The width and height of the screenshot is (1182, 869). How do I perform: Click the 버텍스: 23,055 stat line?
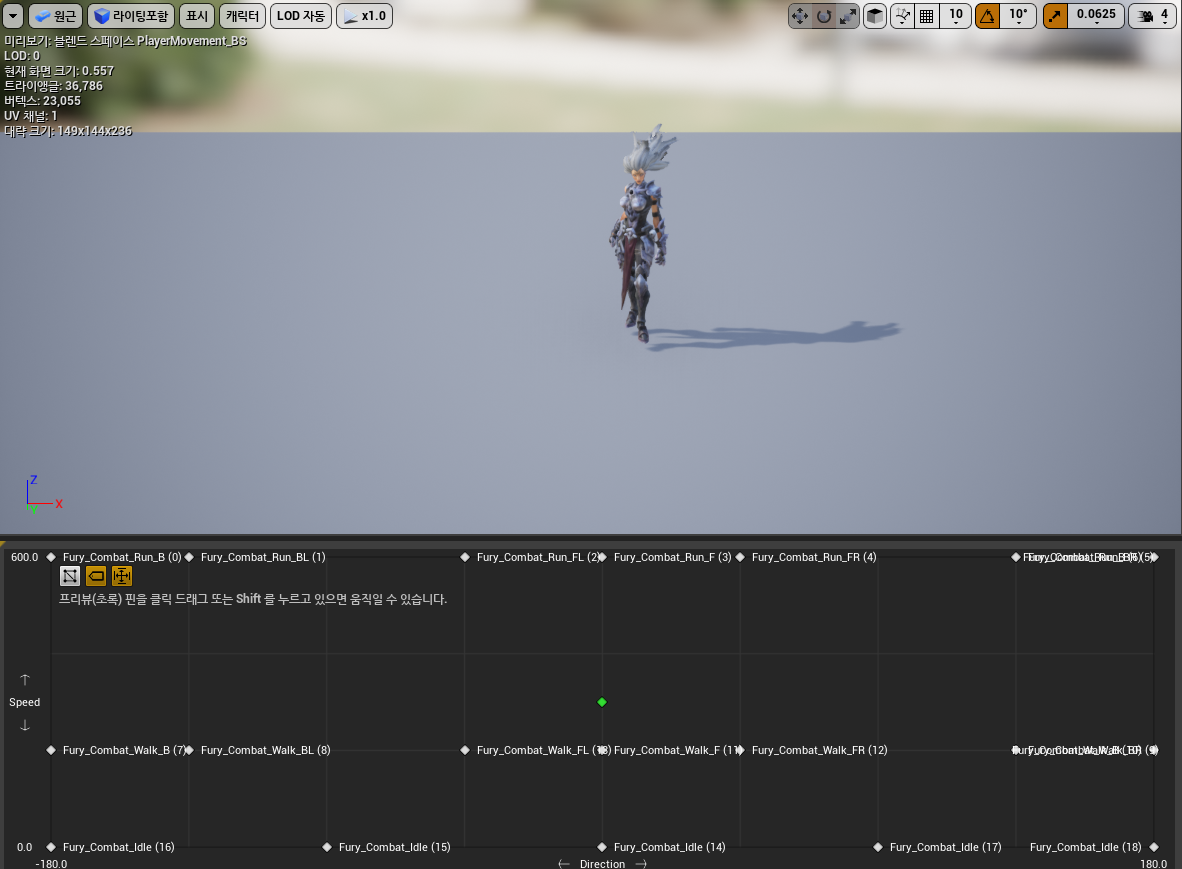point(42,101)
